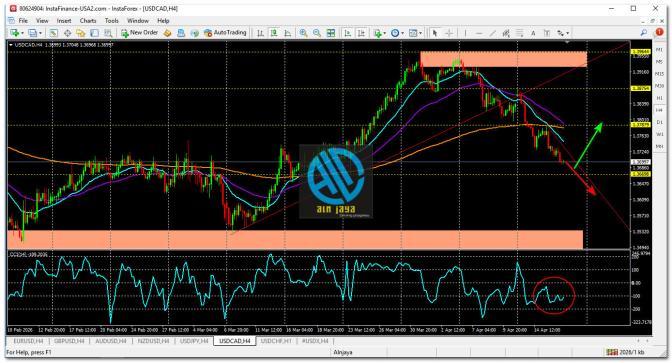Switch chart to Line Chart mode

tap(288, 33)
